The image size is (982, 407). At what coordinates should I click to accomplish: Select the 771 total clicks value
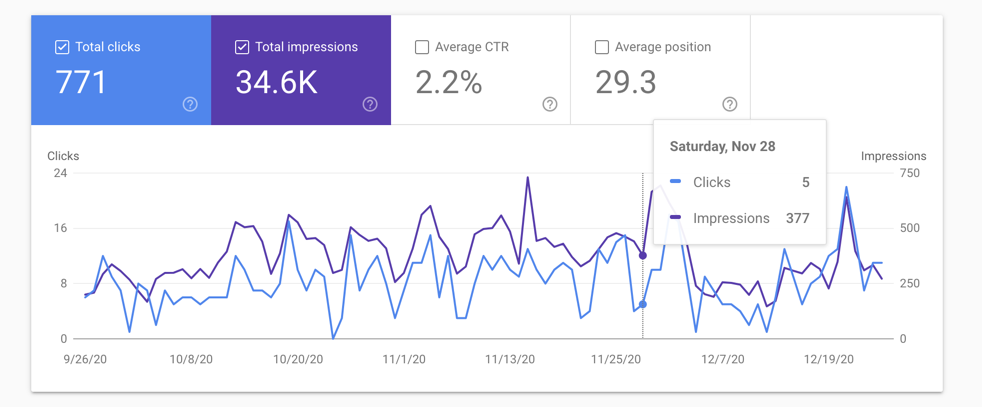81,82
